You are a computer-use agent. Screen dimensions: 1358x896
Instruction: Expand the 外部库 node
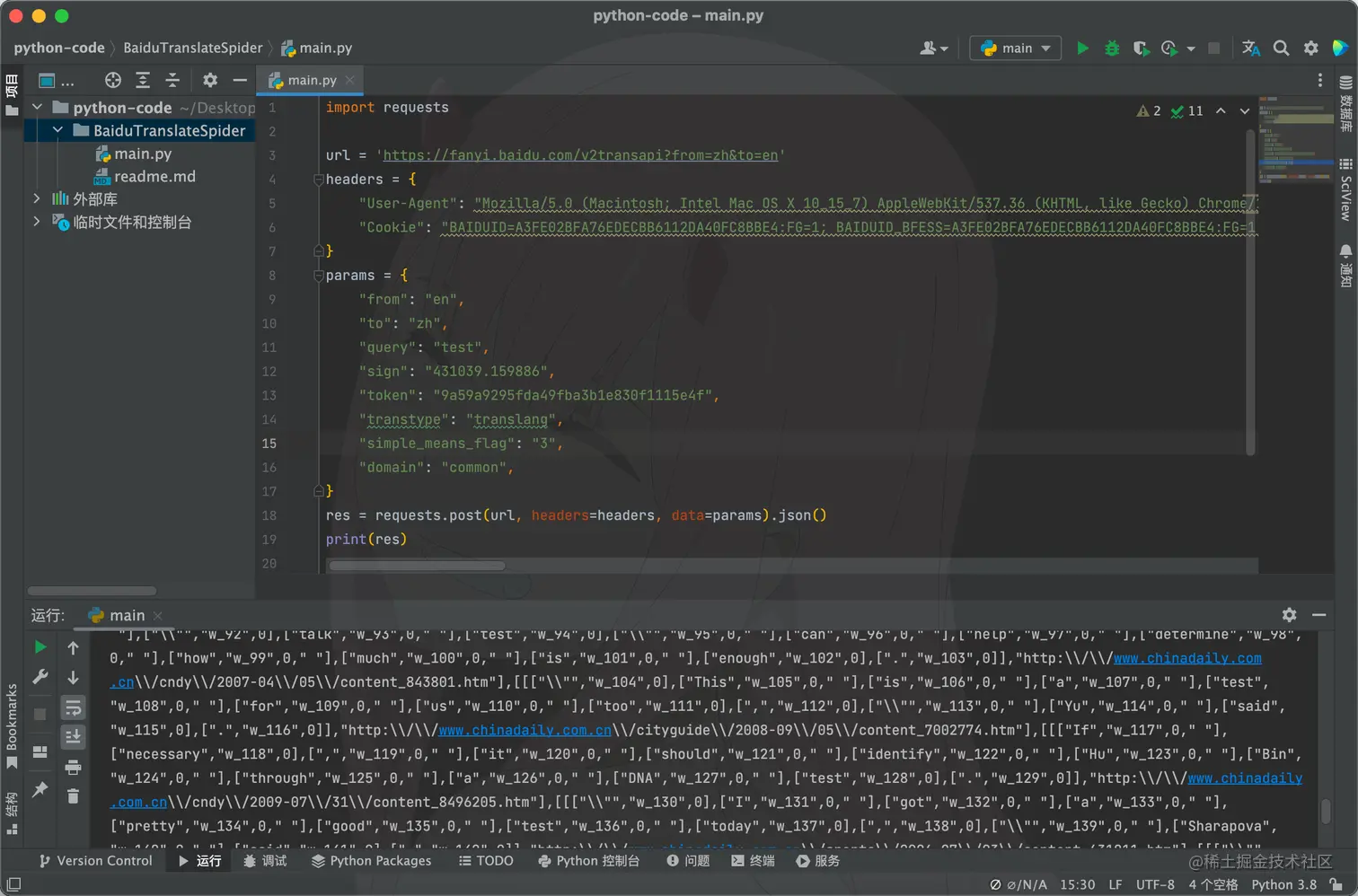coord(37,198)
